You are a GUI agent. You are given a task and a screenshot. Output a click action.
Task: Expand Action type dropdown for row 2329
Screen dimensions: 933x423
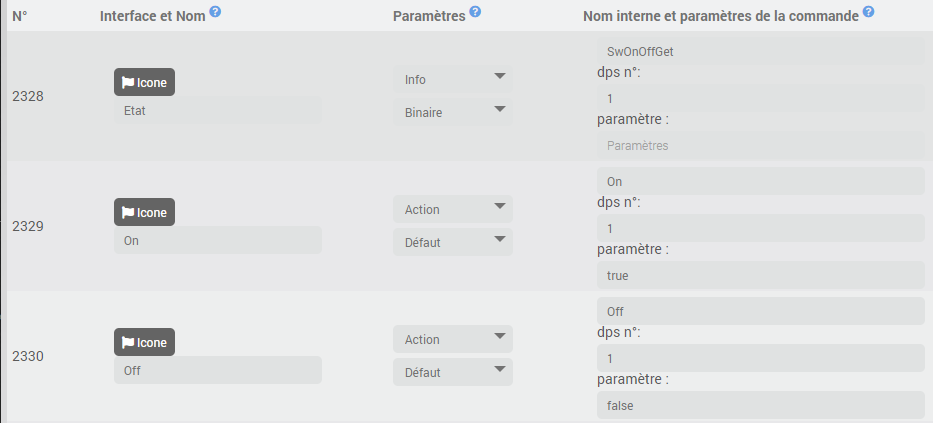click(x=452, y=209)
